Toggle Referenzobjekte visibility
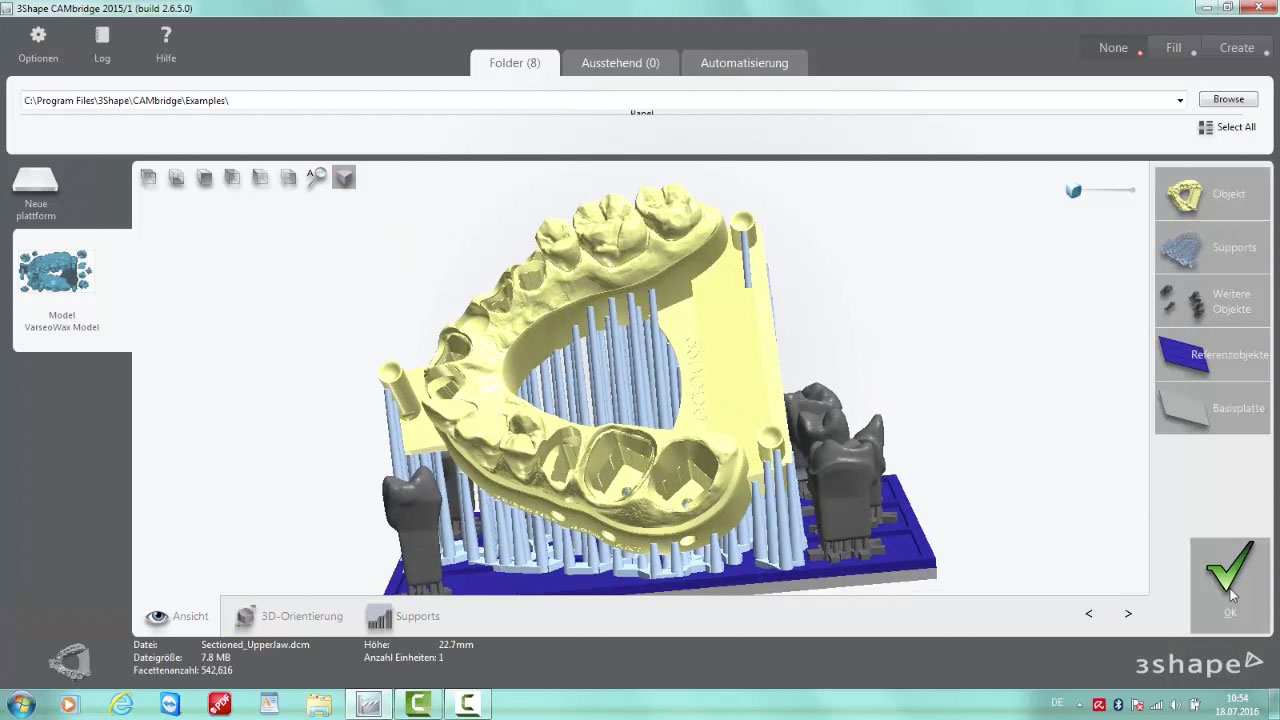Viewport: 1280px width, 720px height. click(x=1212, y=355)
